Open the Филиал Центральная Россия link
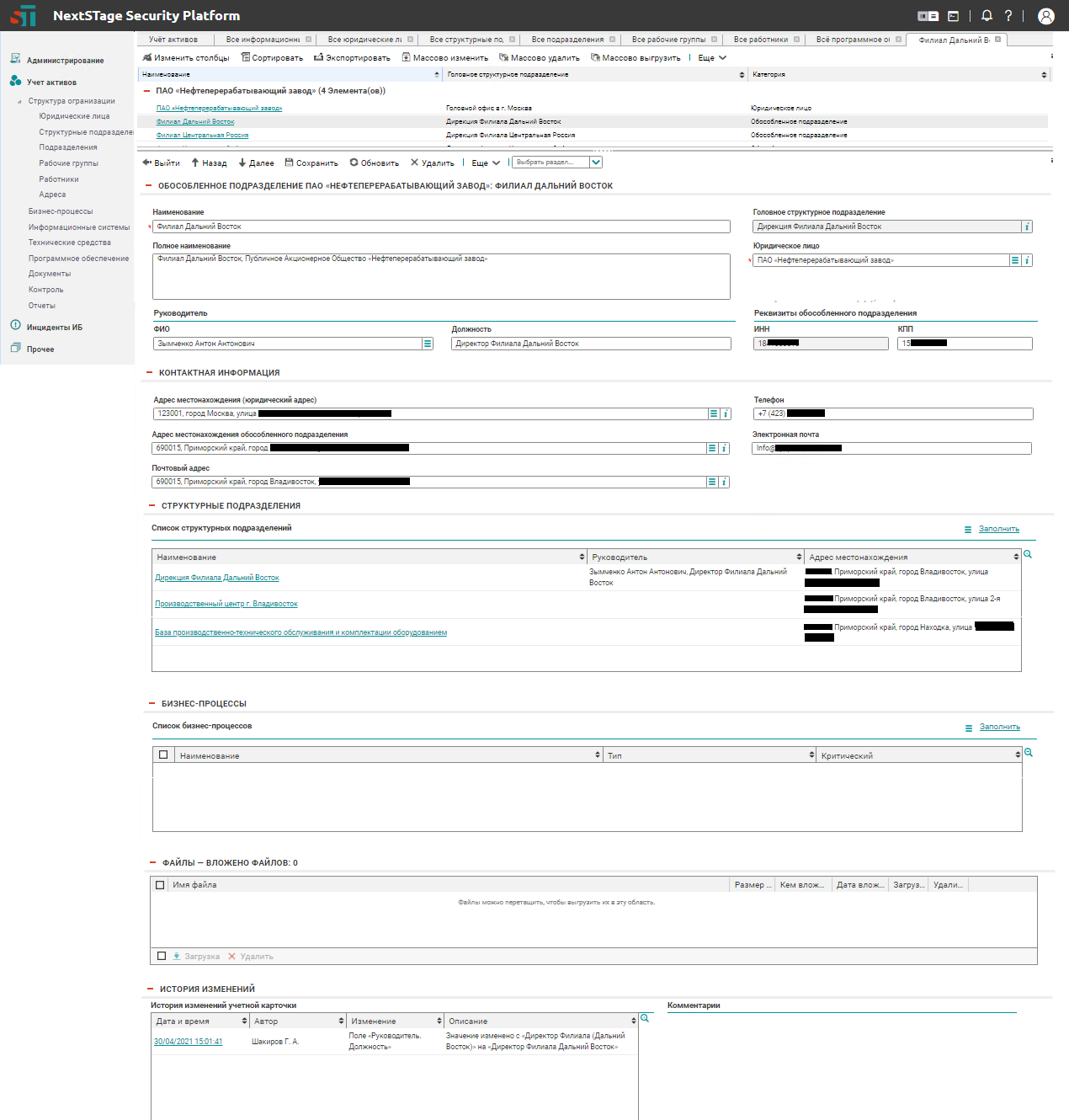The image size is (1069, 1120). tap(202, 135)
